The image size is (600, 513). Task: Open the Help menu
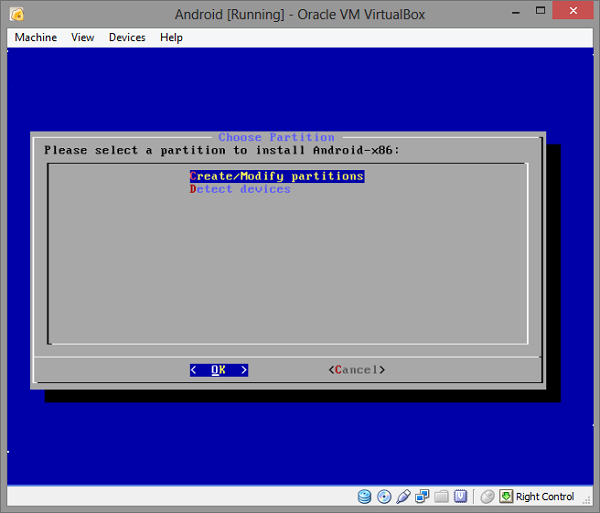pos(171,37)
